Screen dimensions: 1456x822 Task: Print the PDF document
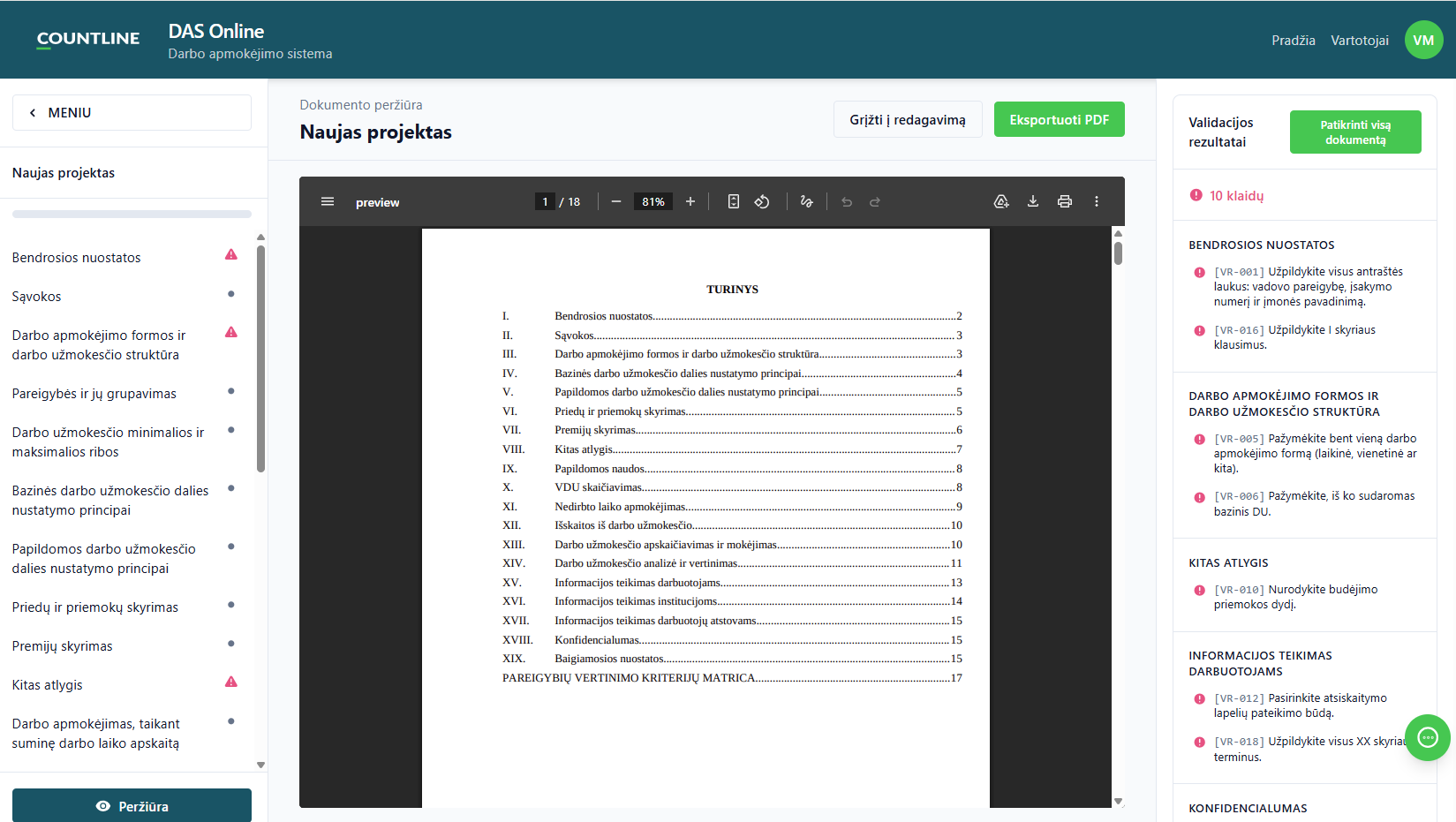click(x=1065, y=201)
